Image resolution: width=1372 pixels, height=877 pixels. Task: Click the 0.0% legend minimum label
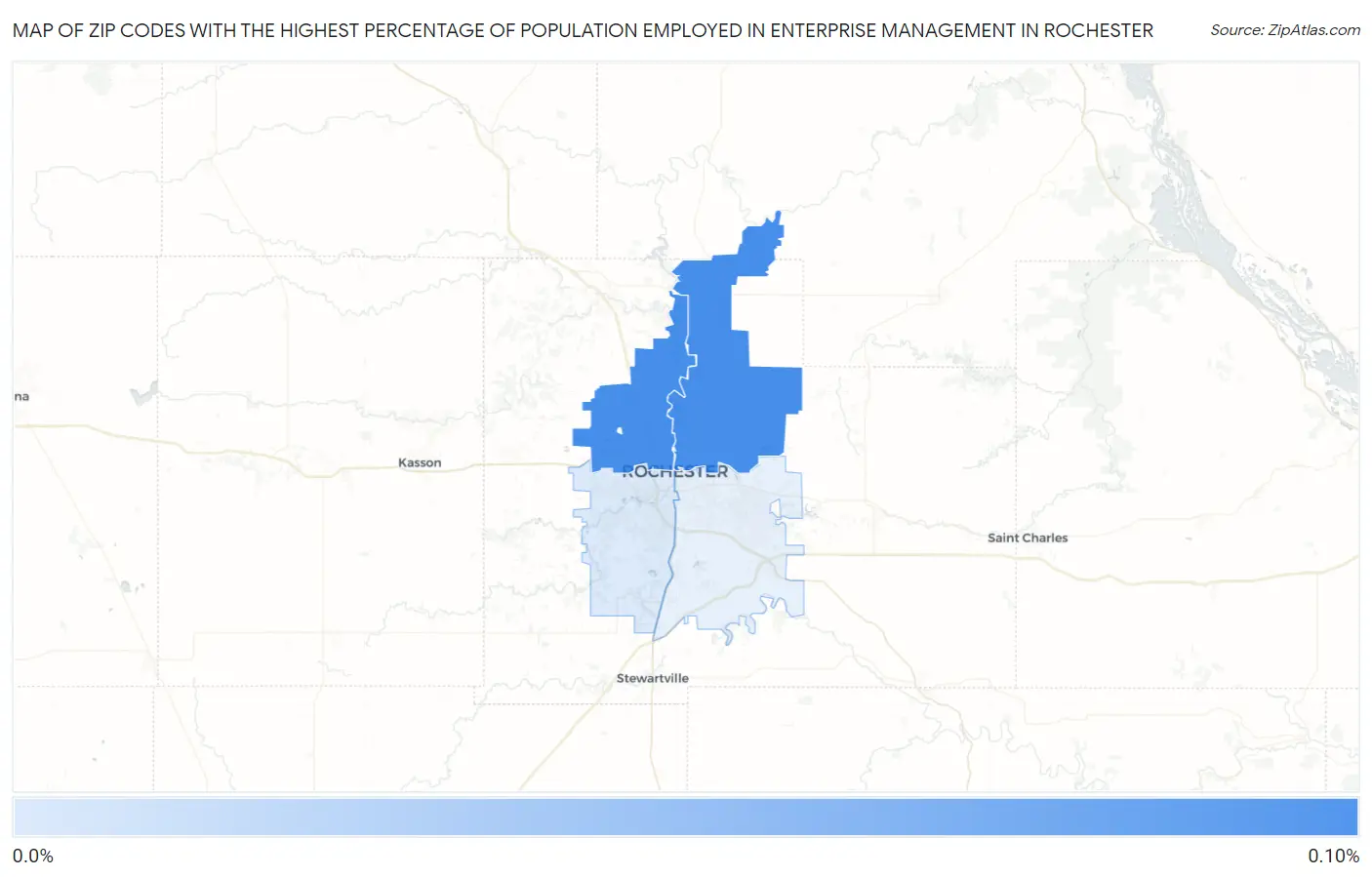(x=33, y=856)
